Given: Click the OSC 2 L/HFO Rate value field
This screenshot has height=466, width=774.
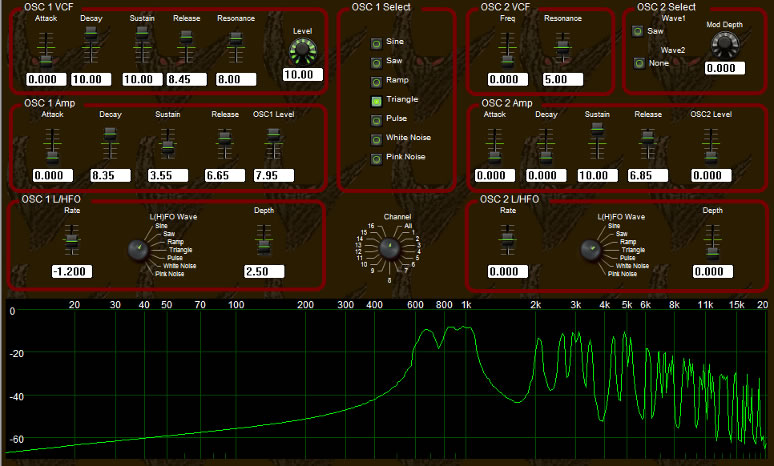Looking at the screenshot, I should pos(508,272).
